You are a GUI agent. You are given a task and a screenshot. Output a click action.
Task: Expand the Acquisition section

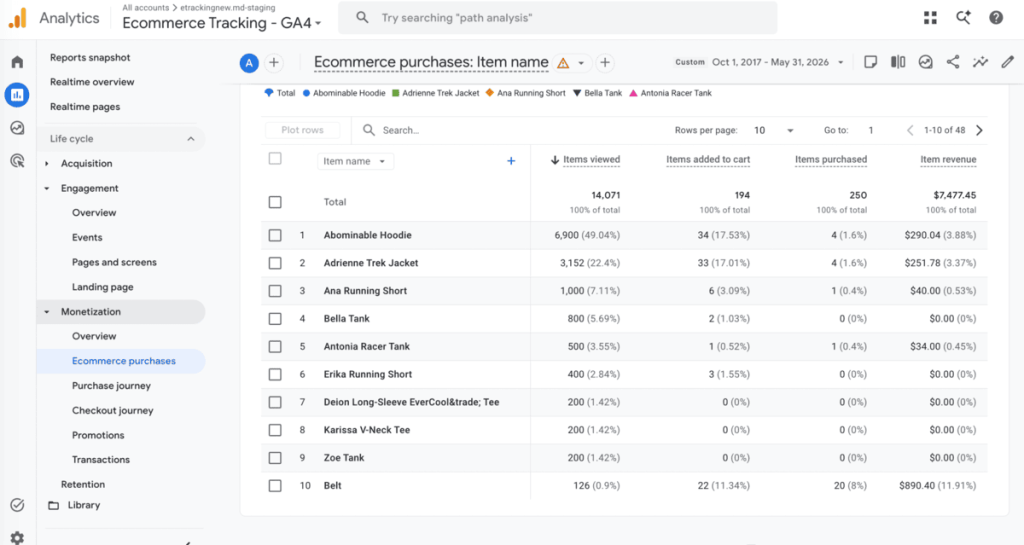point(47,164)
